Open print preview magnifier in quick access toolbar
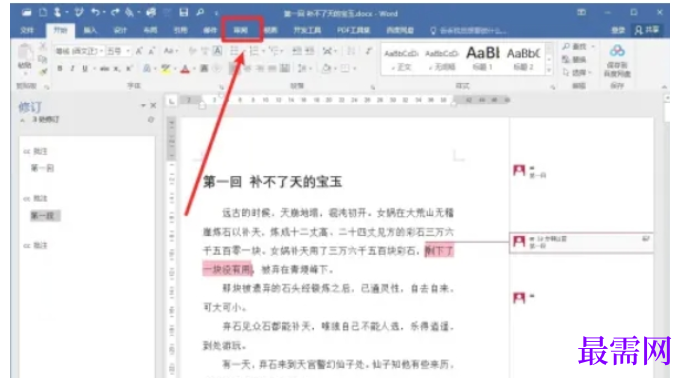 (x=200, y=13)
